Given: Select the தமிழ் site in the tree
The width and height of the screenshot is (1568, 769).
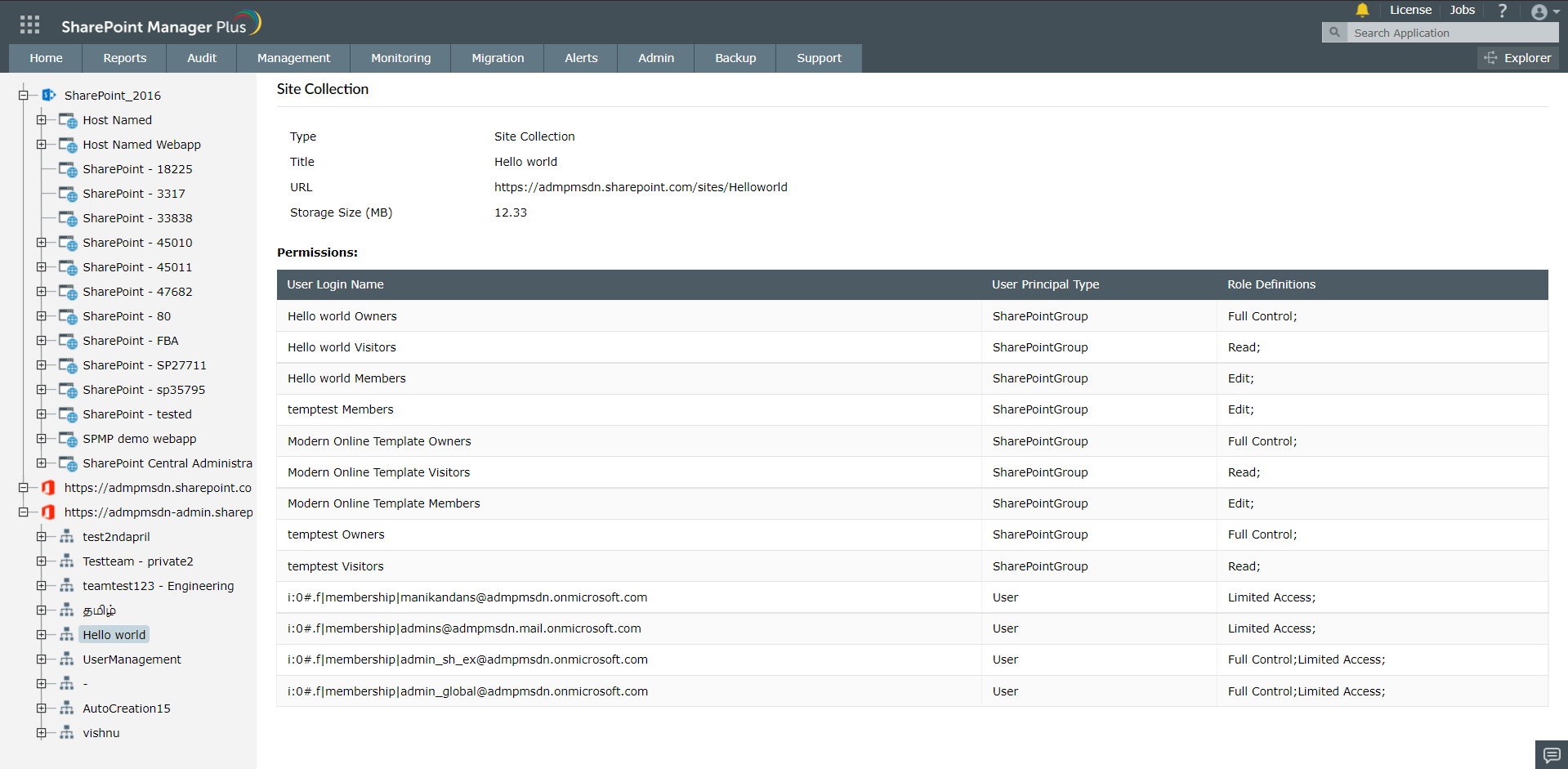Looking at the screenshot, I should (x=100, y=610).
